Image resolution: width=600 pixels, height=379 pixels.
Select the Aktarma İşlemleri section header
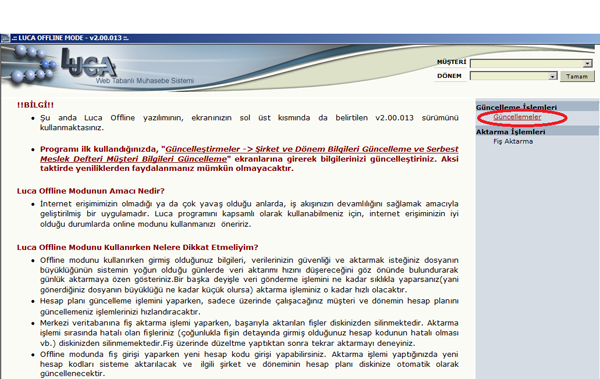510,132
